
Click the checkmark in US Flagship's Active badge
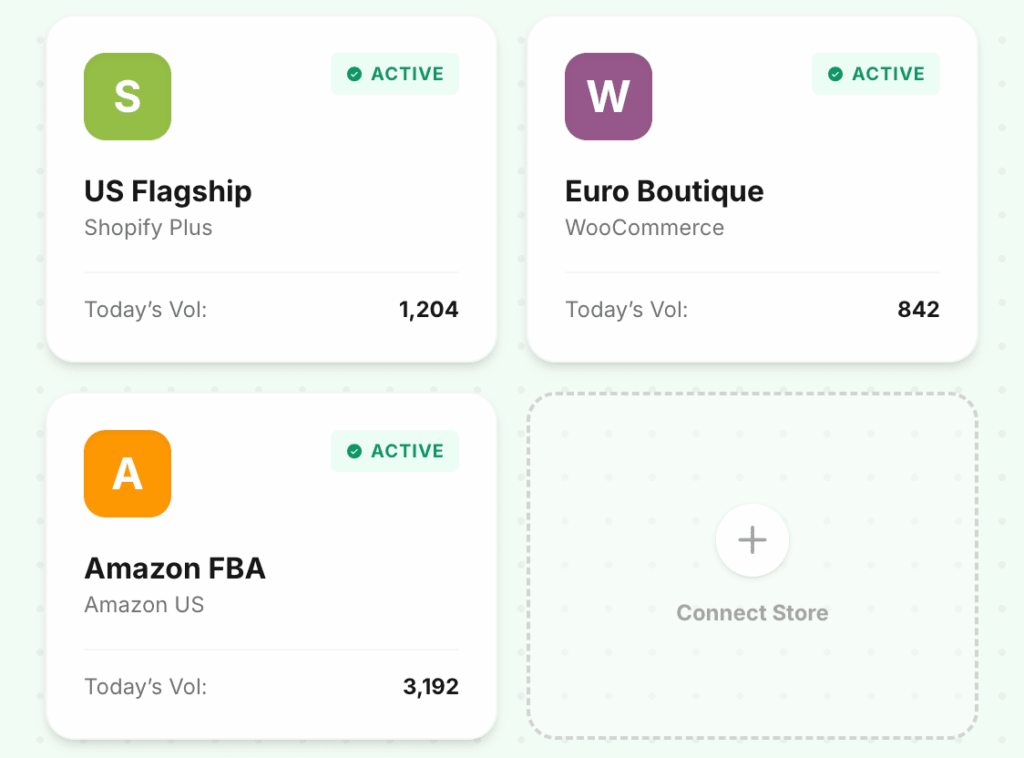[354, 74]
